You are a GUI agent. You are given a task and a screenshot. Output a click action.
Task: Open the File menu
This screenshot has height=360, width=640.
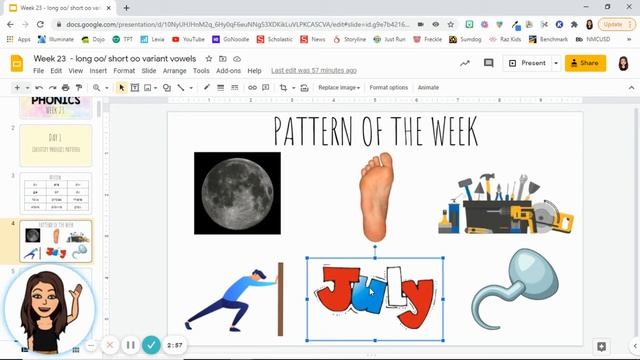(38, 71)
